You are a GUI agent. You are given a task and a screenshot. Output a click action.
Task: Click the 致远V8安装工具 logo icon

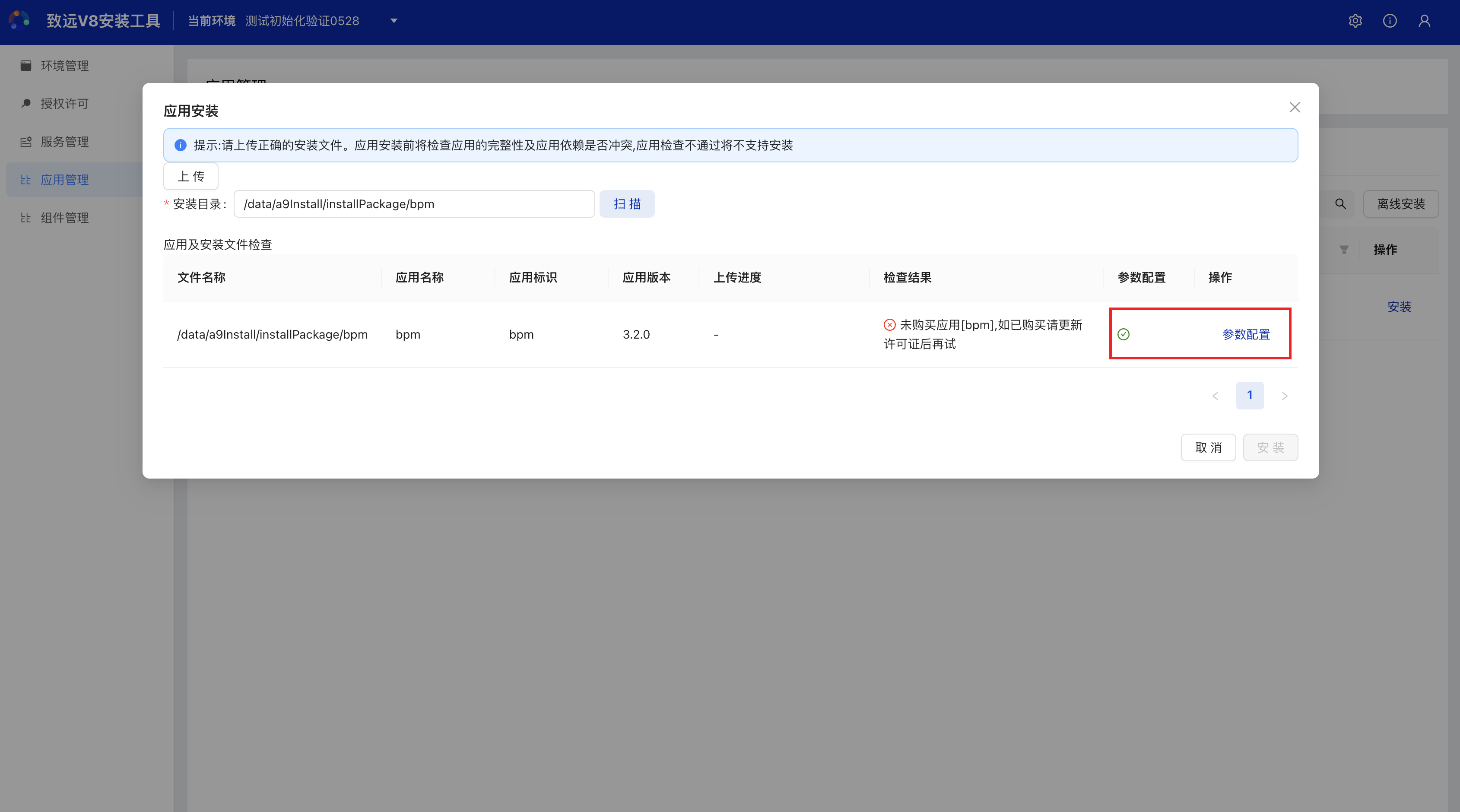coord(19,20)
